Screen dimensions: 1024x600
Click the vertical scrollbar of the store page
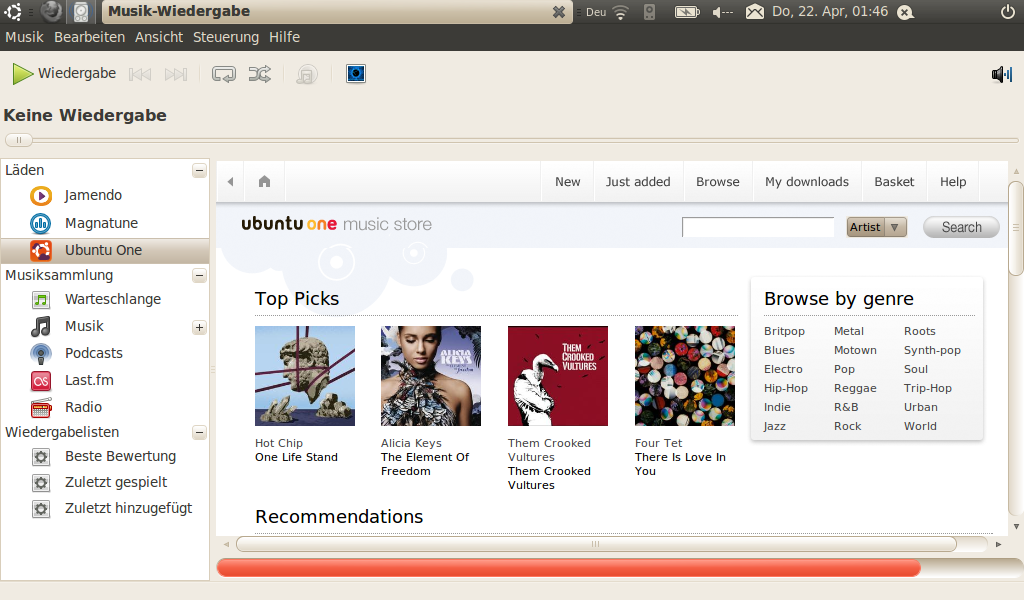point(1016,229)
